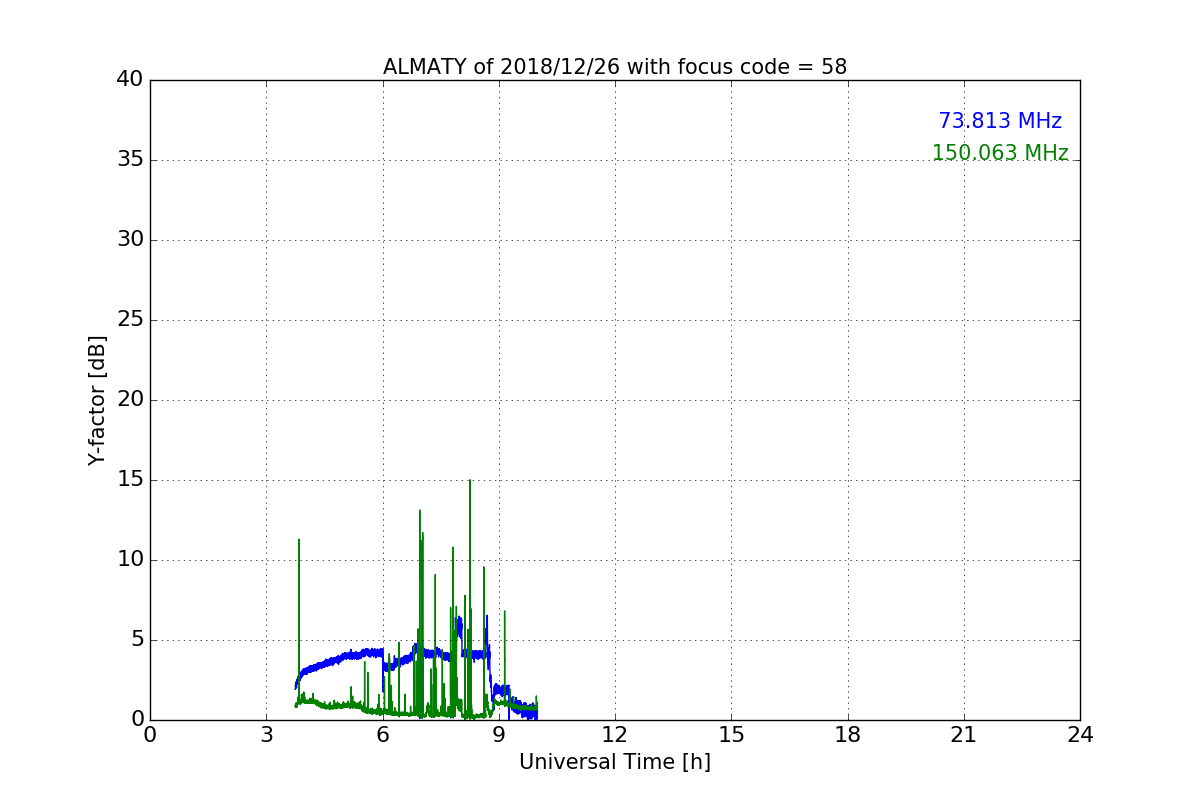Click the y-axis tick label 35

pos(130,160)
